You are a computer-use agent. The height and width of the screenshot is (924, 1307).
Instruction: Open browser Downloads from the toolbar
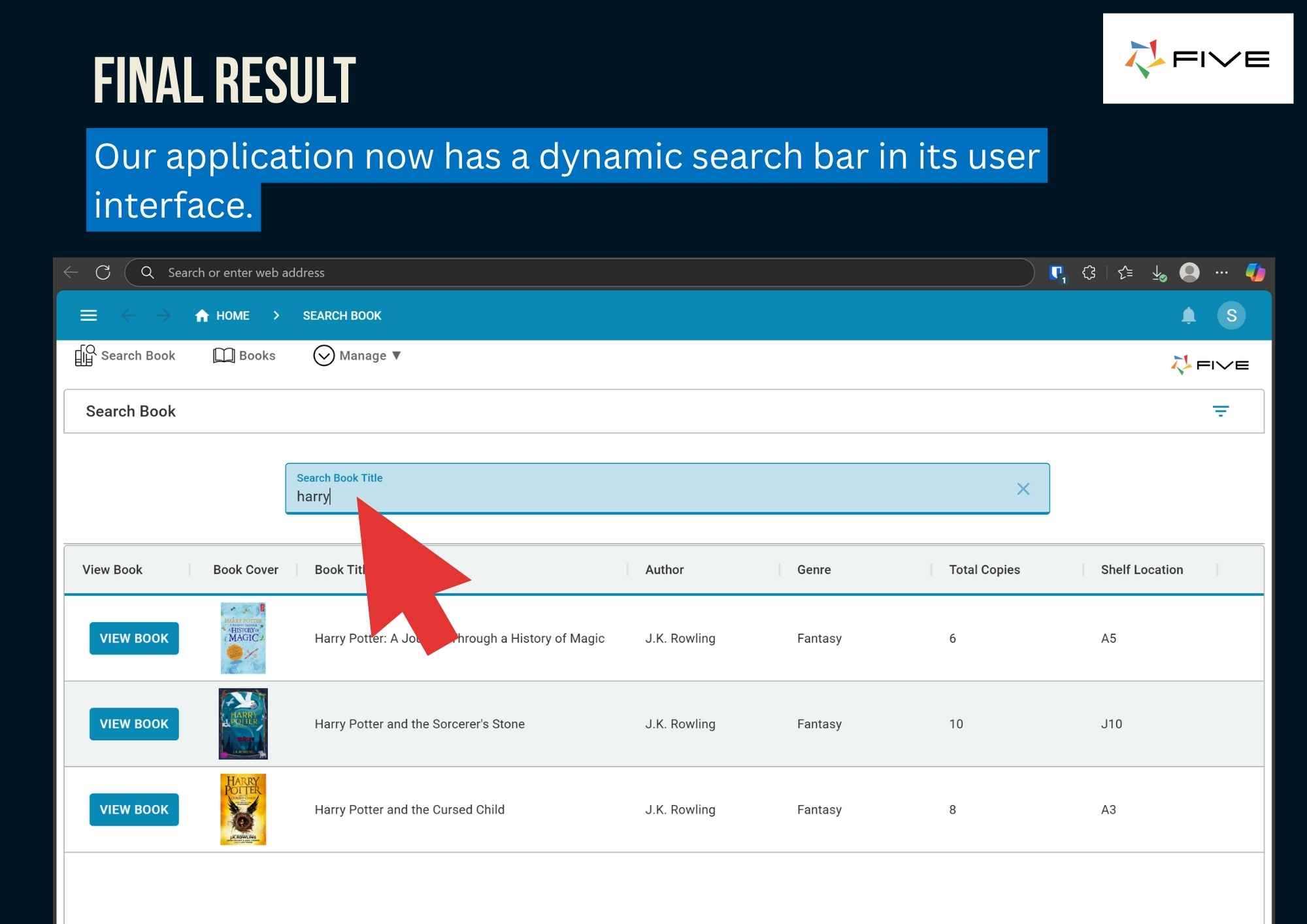[x=1157, y=272]
